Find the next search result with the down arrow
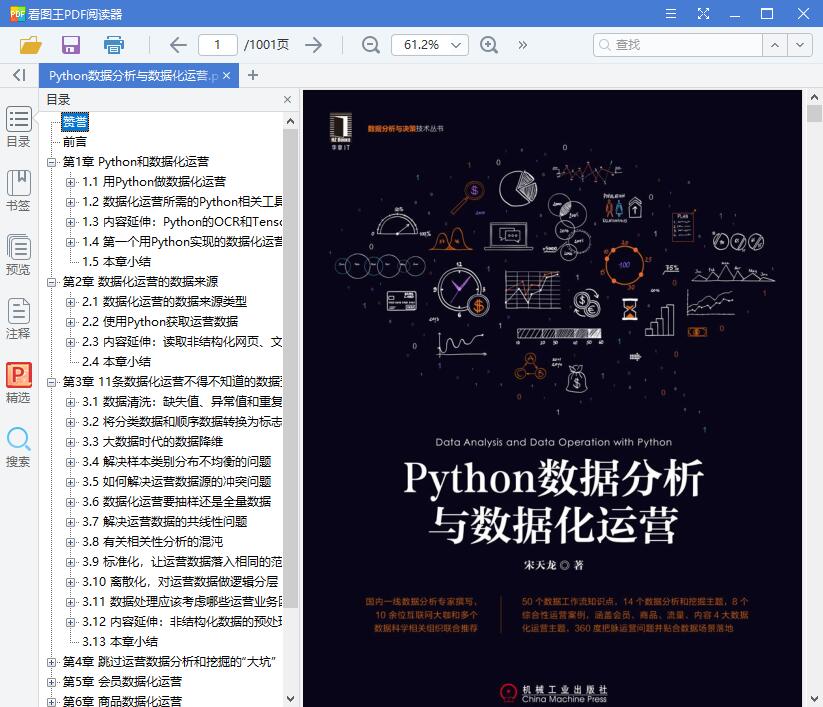Viewport: 823px width, 707px height. [x=800, y=45]
